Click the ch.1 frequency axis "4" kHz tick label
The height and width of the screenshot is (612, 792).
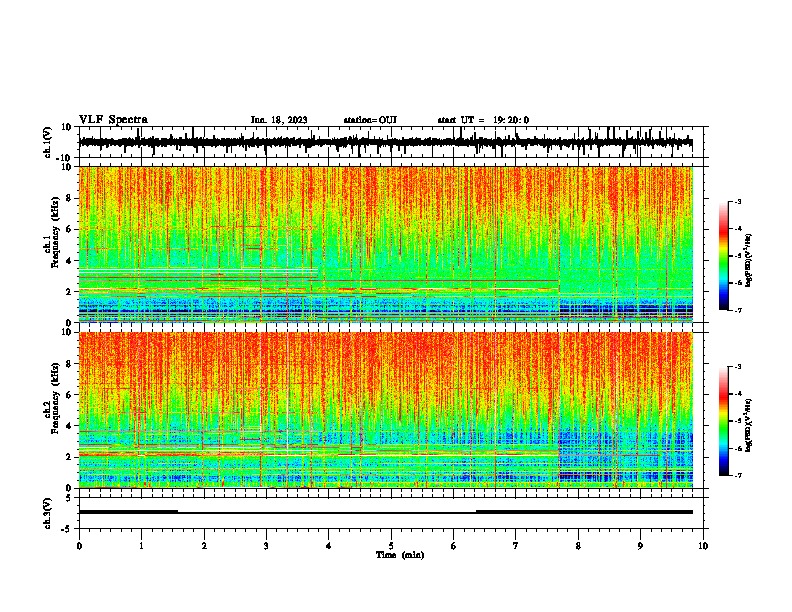click(x=69, y=261)
